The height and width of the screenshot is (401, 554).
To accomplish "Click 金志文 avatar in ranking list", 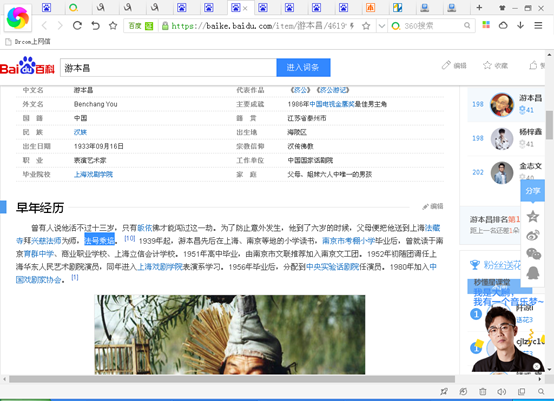I will tap(502, 172).
